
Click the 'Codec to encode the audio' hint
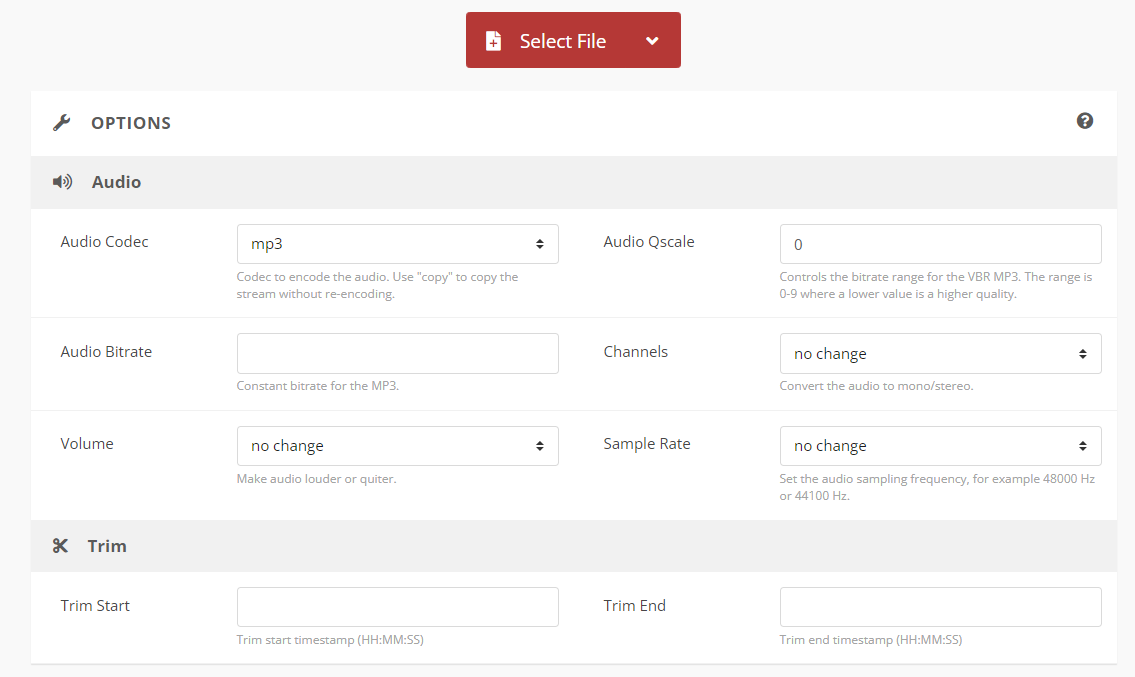(x=377, y=285)
